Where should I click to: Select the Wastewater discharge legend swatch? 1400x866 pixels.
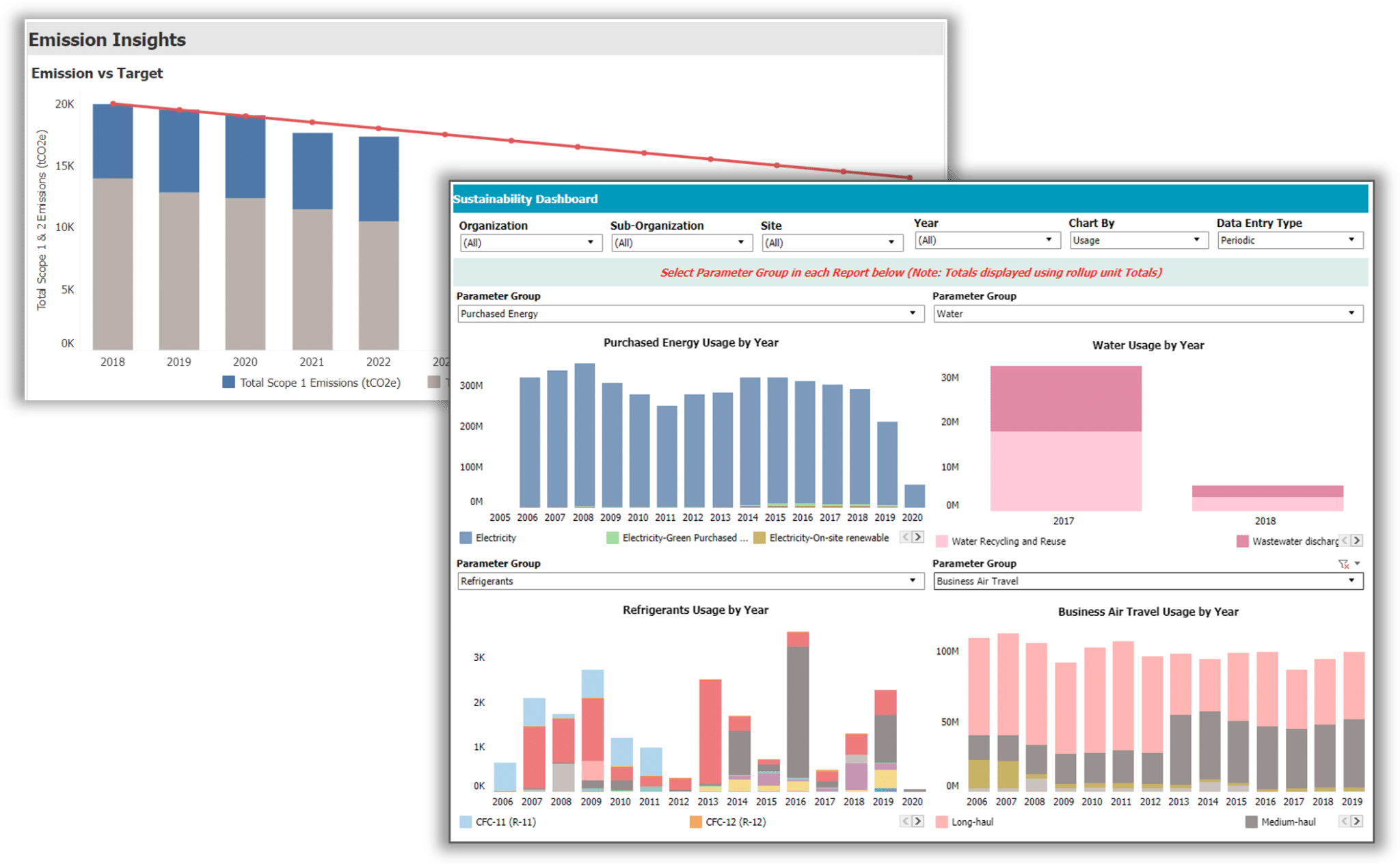click(x=1242, y=541)
